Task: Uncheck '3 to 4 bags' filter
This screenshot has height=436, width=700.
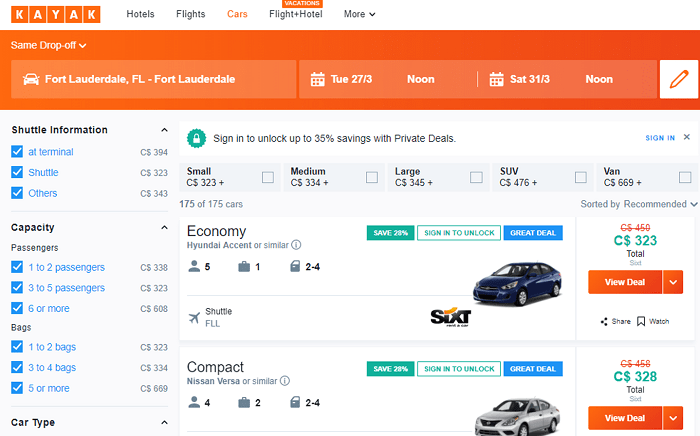Action: [x=17, y=367]
